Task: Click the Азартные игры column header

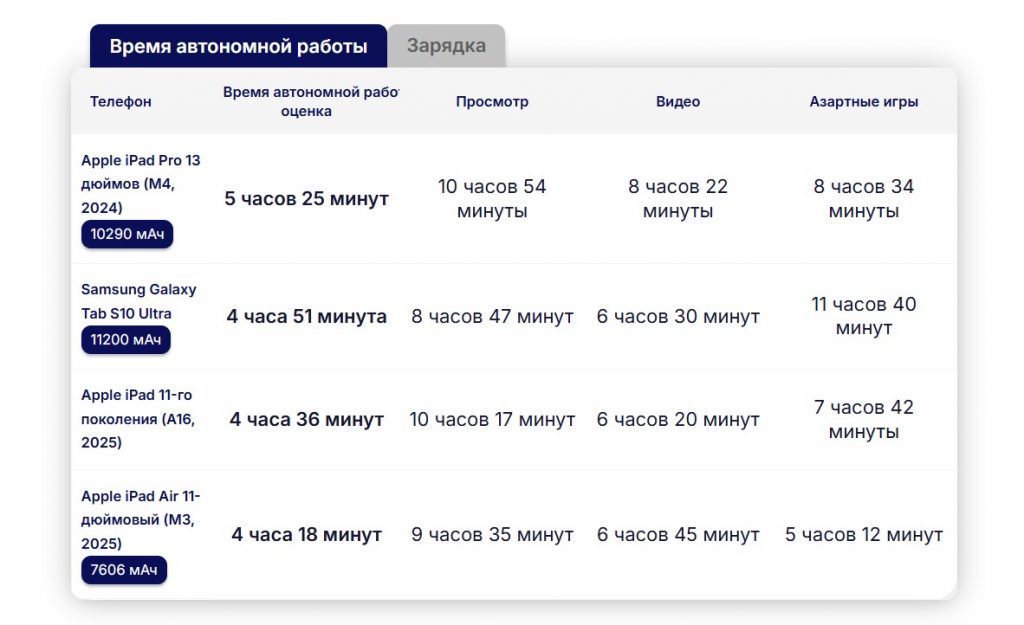Action: (863, 102)
